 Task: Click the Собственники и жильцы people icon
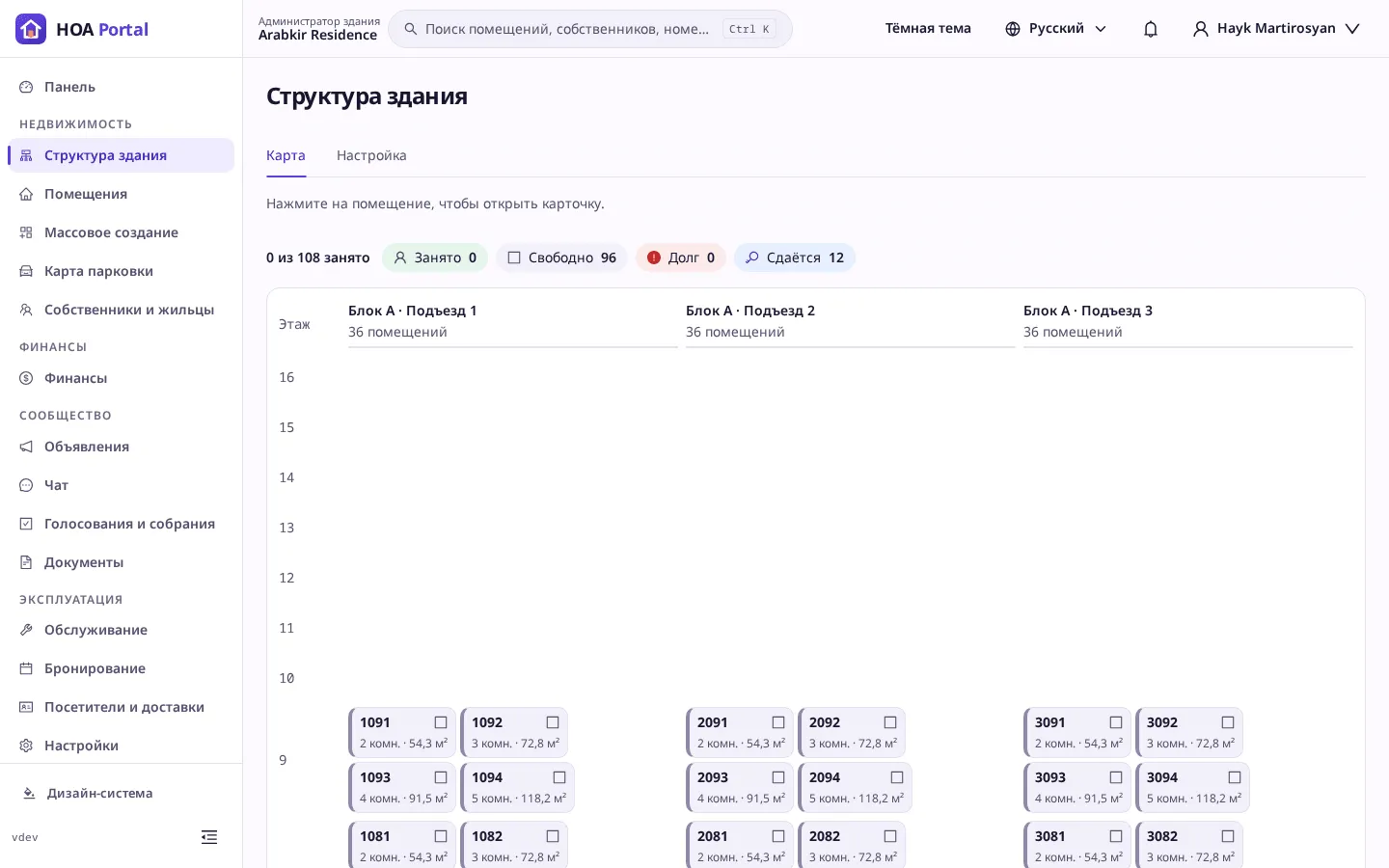[26, 310]
